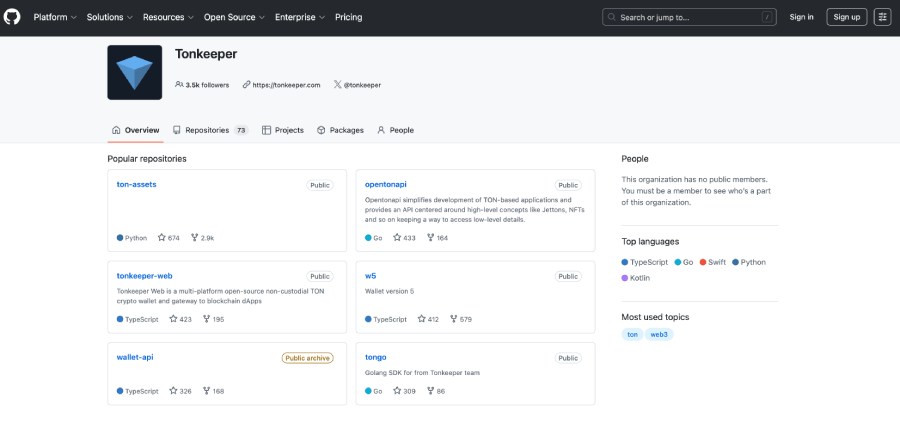The image size is (900, 423).
Task: Switch to the Projects tab
Action: [x=283, y=130]
